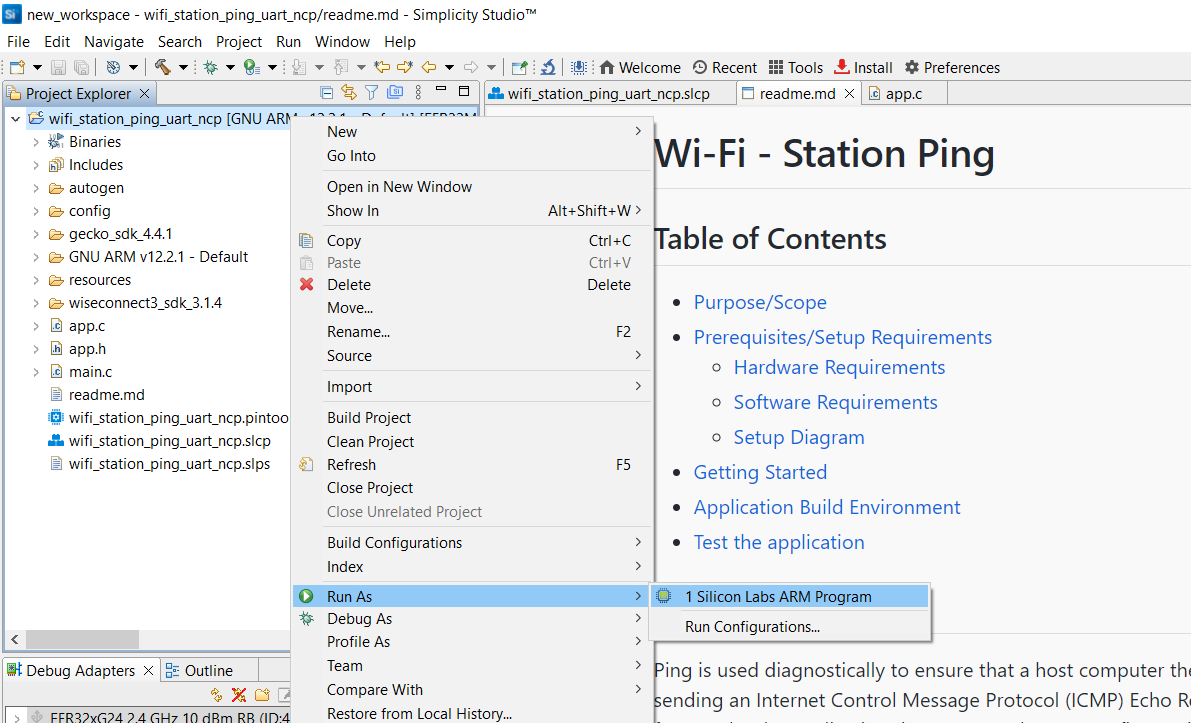The height and width of the screenshot is (723, 1191).
Task: Toggle Link with Editor in Project Explorer
Action: coord(348,93)
